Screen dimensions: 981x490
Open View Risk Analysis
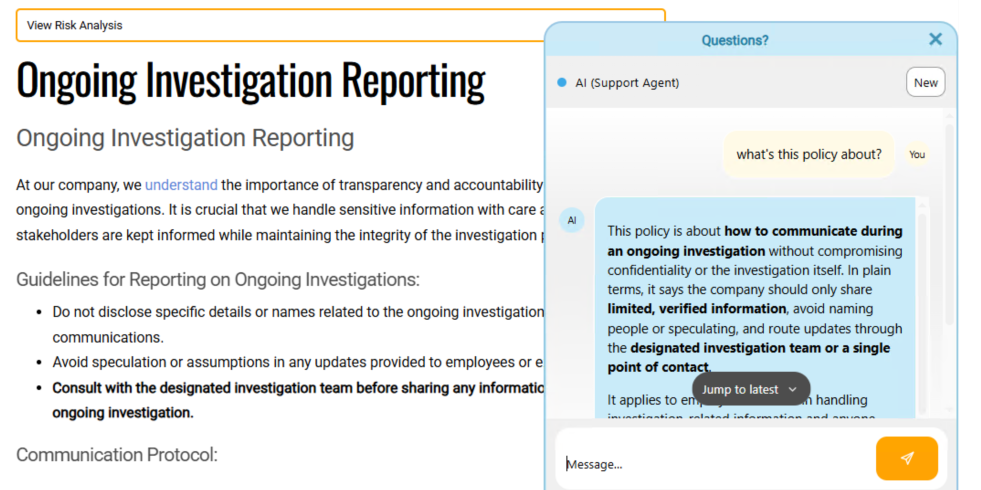(340, 26)
